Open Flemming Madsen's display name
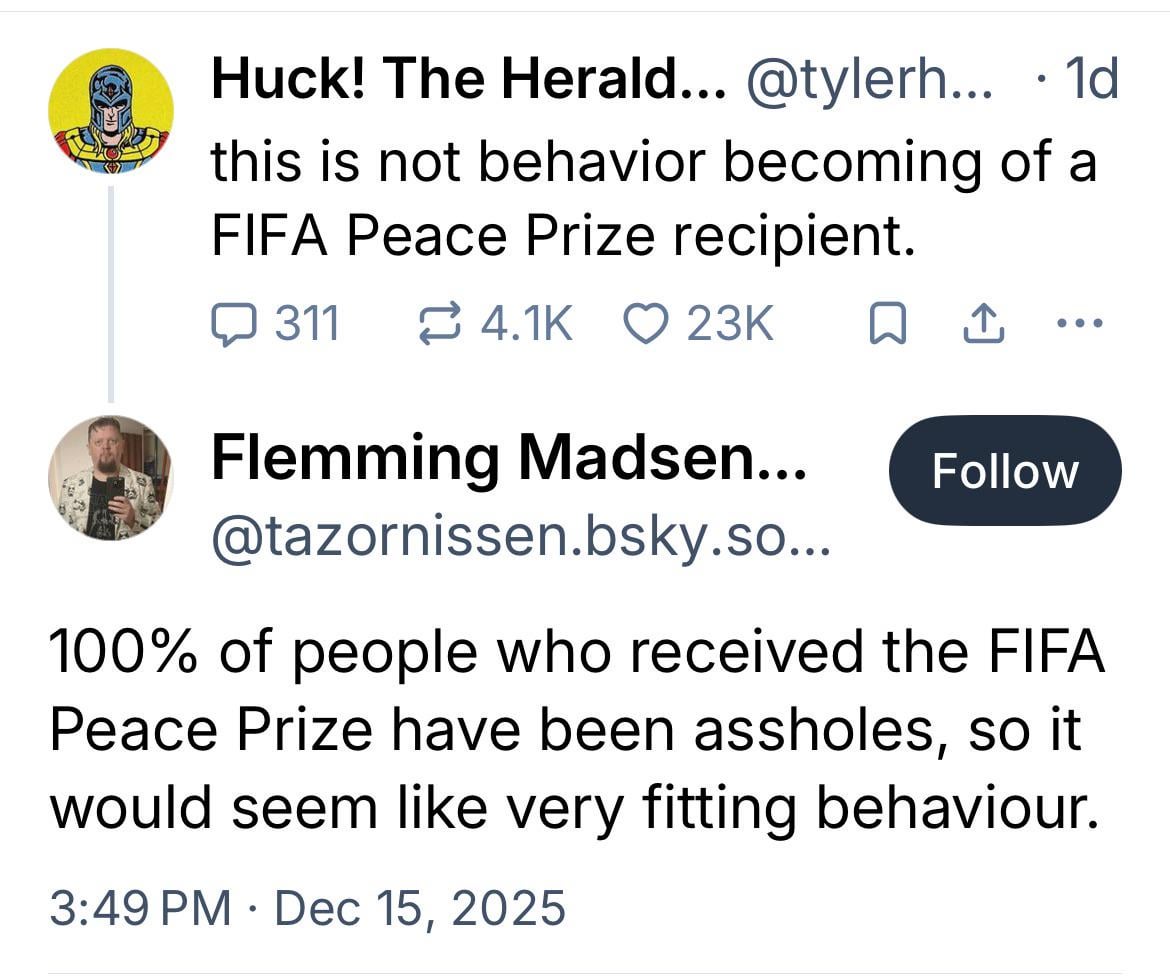 pyautogui.click(x=508, y=459)
